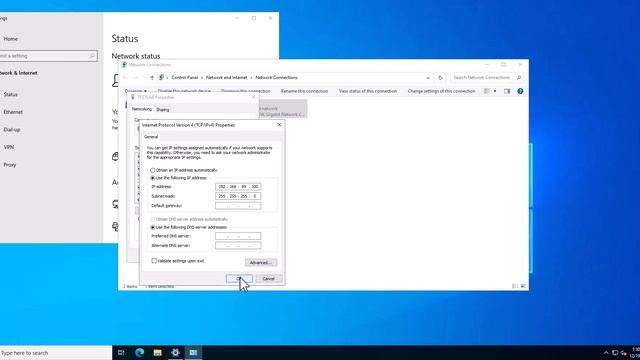Click Find a setting search box
Screen dimensions: 640x360
48,56
